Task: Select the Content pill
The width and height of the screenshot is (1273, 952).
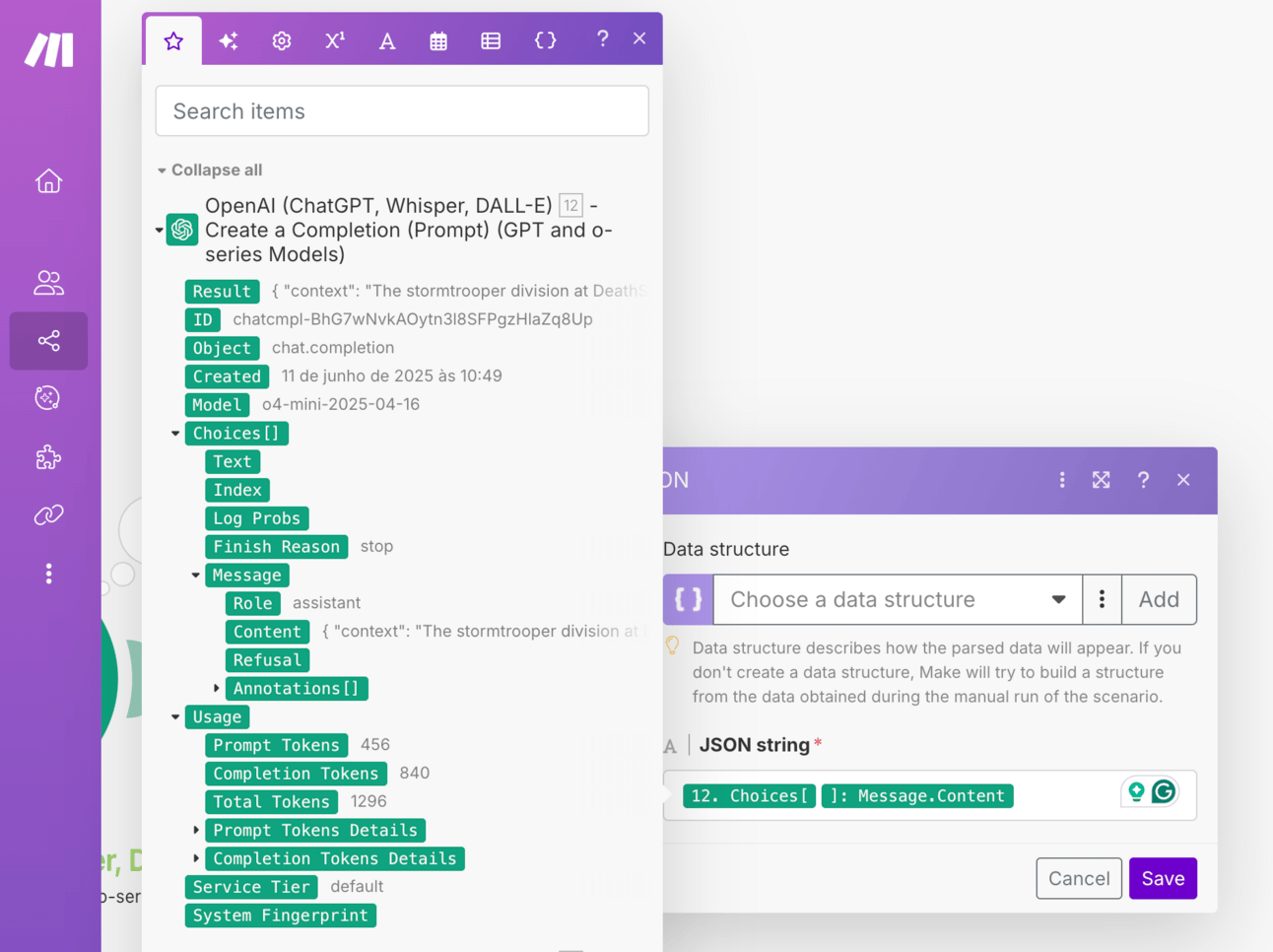Action: click(x=267, y=632)
